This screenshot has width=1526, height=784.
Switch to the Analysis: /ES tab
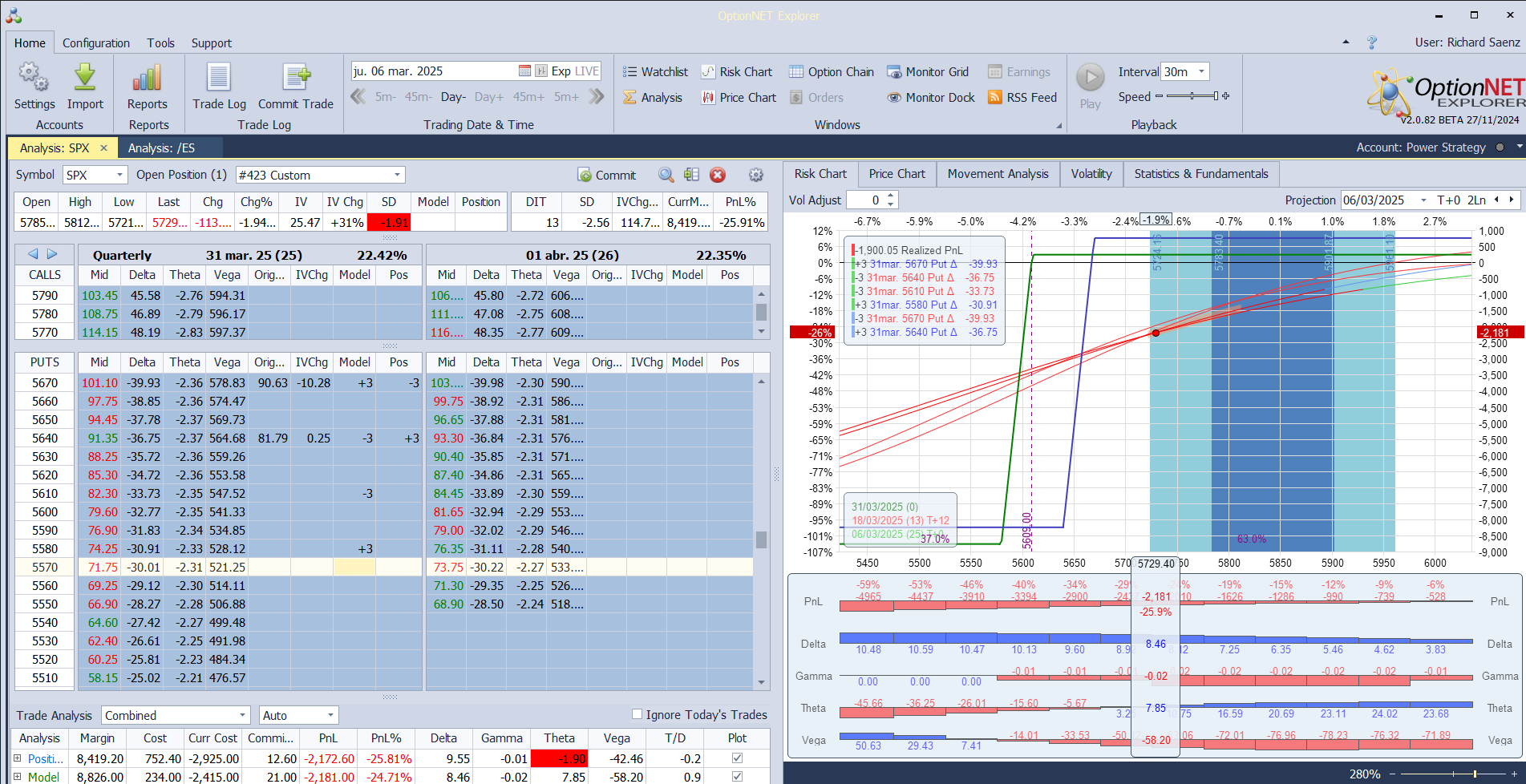point(161,148)
